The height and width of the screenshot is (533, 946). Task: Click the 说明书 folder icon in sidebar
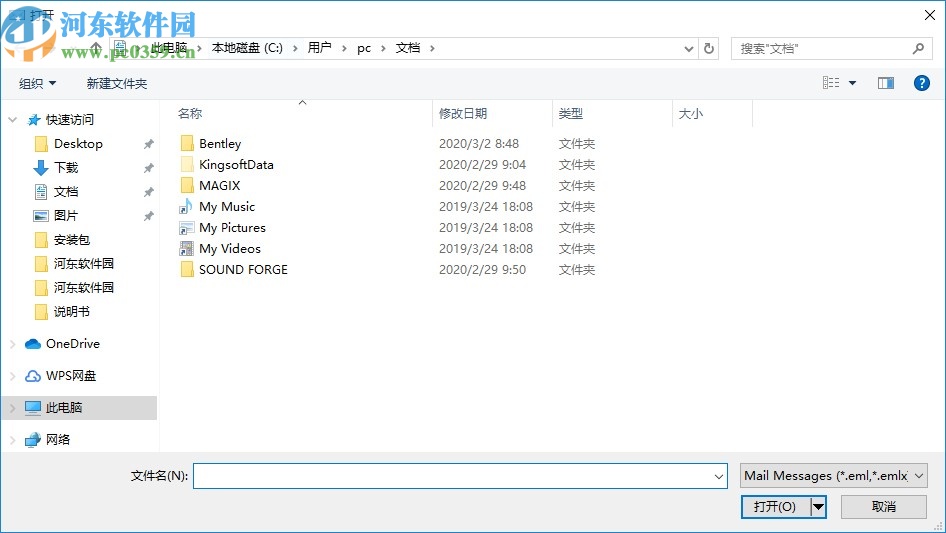(x=41, y=311)
